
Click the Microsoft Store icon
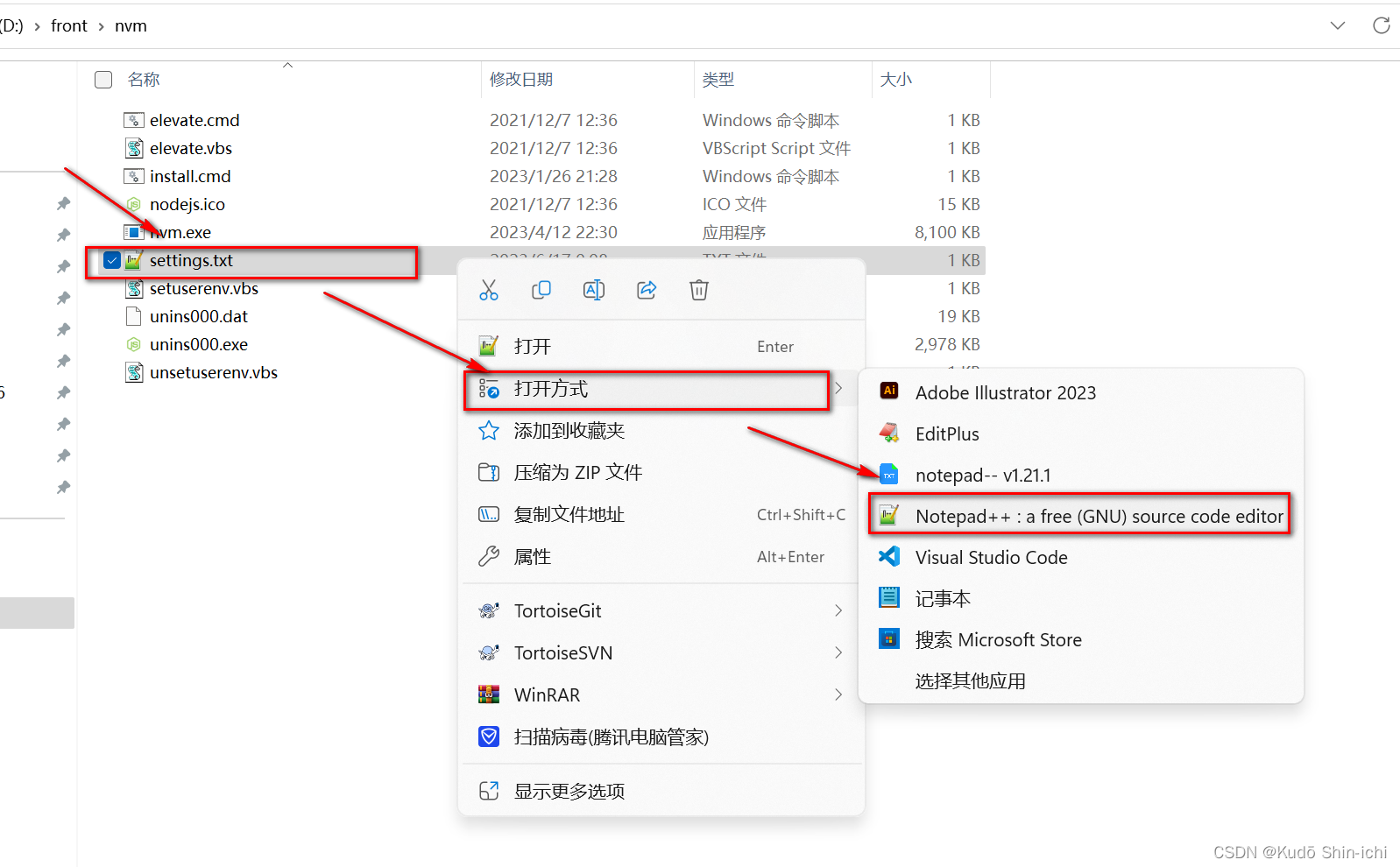[889, 638]
